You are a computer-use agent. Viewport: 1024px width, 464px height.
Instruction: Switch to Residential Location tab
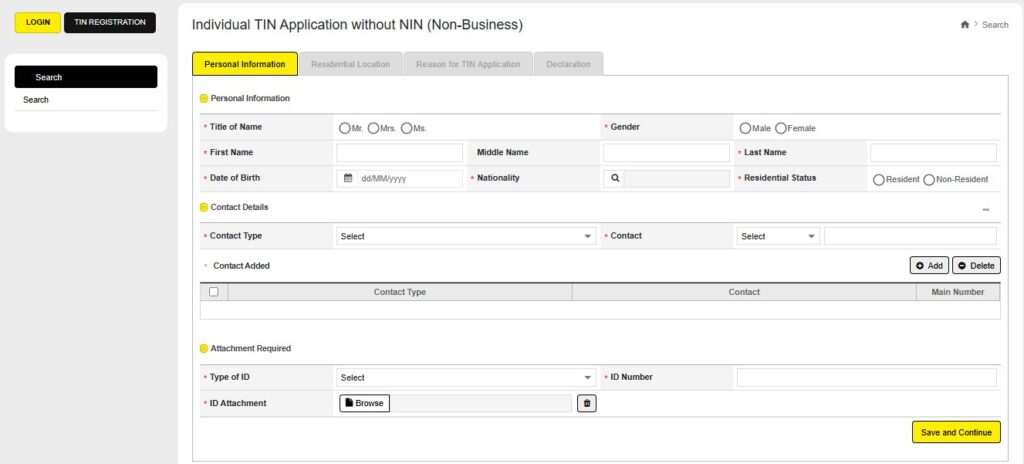click(351, 64)
